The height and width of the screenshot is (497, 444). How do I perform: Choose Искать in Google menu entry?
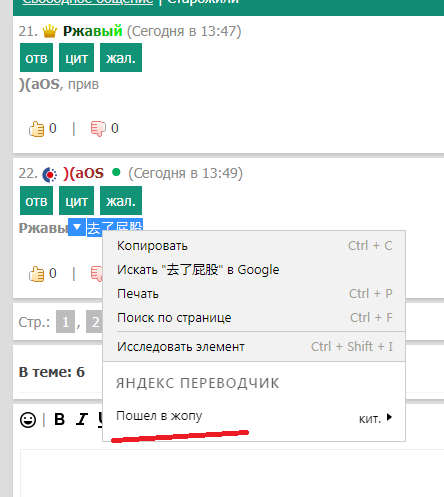pyautogui.click(x=254, y=270)
